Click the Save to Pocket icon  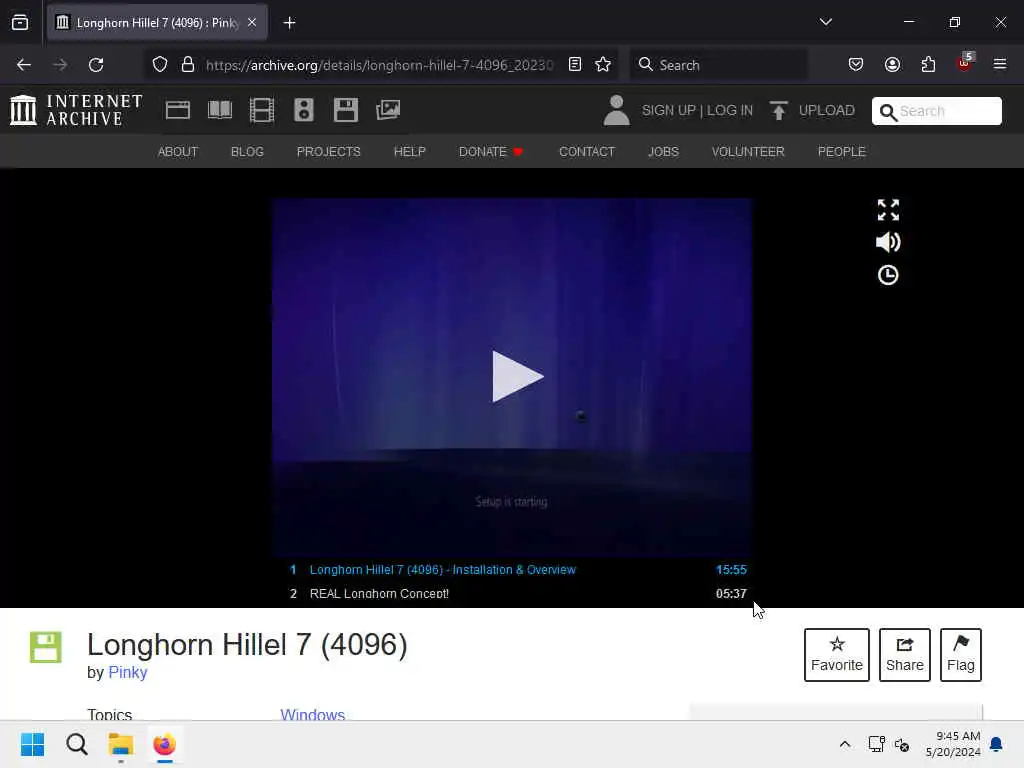pyautogui.click(x=856, y=64)
